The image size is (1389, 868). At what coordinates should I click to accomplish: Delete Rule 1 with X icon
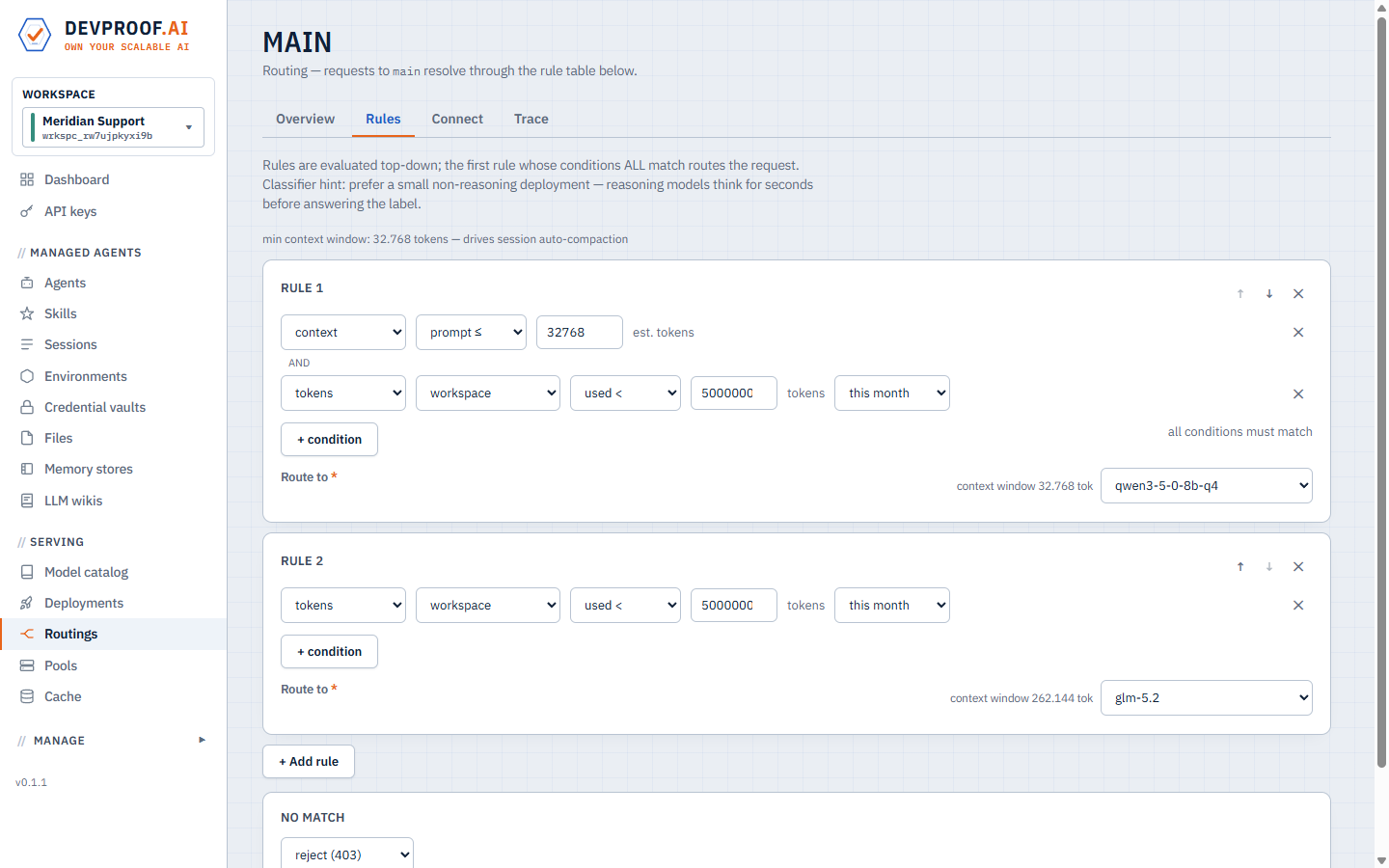tap(1298, 294)
